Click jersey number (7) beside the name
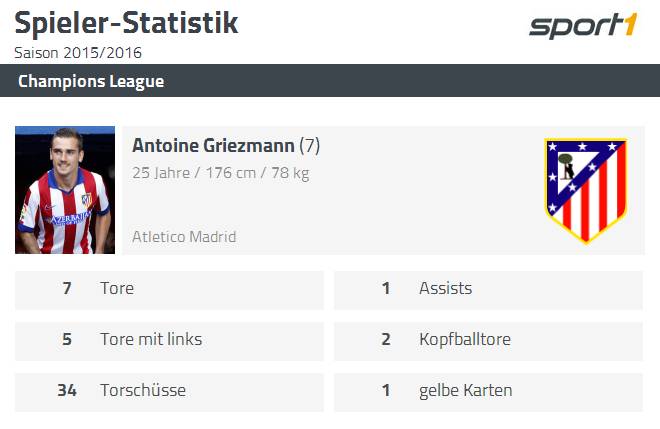The height and width of the screenshot is (429, 660). (309, 146)
